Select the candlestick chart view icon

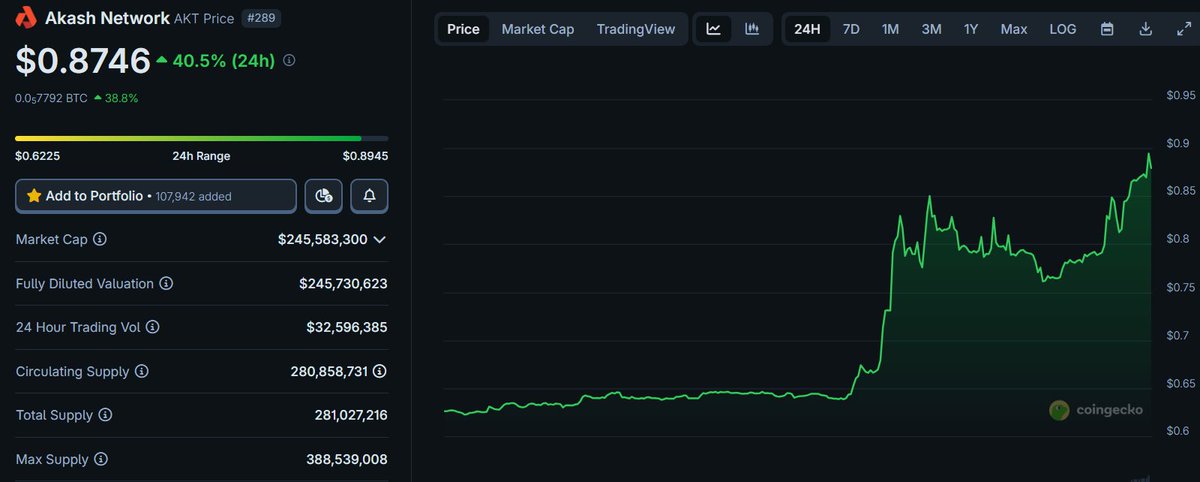751,29
